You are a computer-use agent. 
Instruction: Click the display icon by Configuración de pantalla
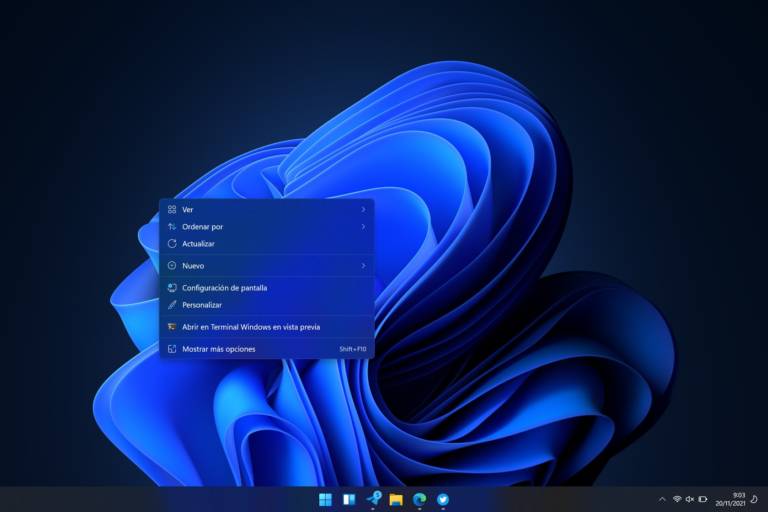[x=172, y=288]
